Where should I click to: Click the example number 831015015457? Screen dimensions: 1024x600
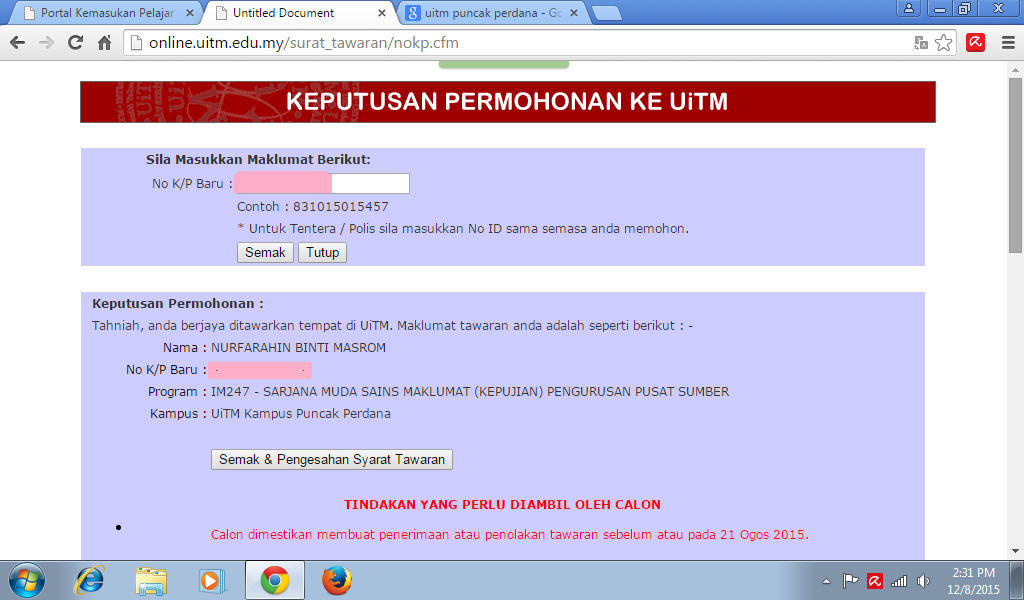(x=341, y=207)
